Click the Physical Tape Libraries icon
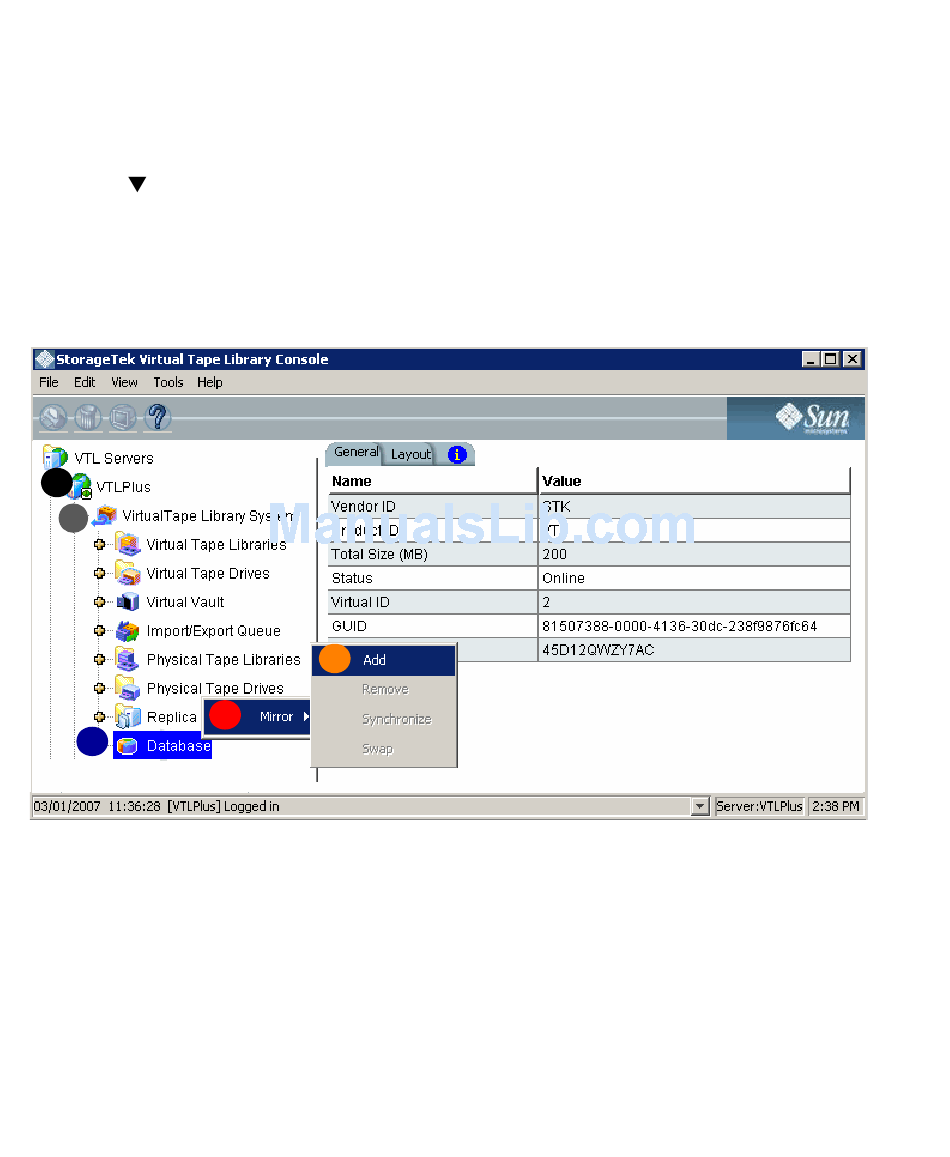Viewport: 950px width, 1157px height. click(128, 660)
